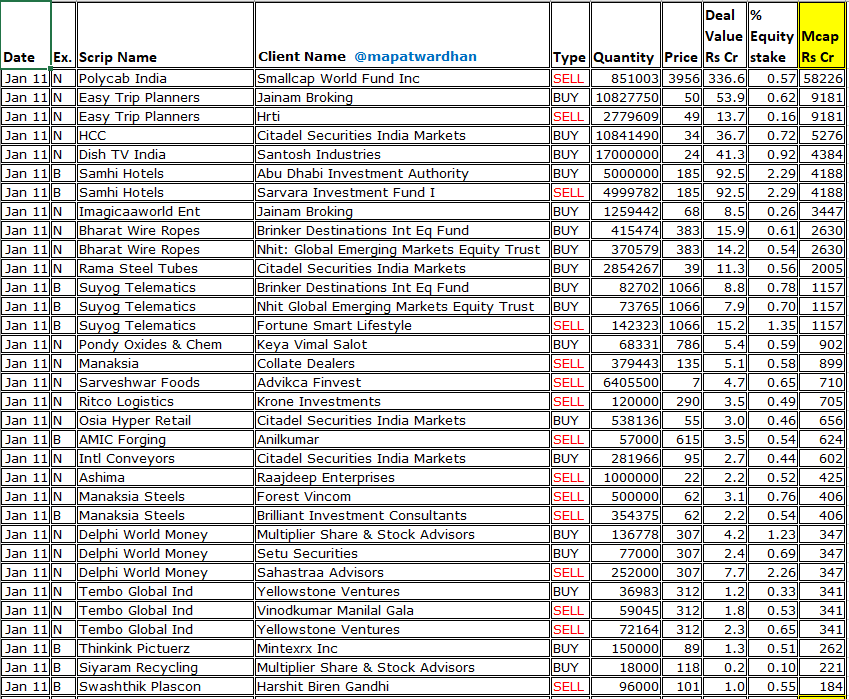Viewport: 849px width, 699px height.
Task: Click 'Mintexrx Inc' client cell
Action: coord(402,648)
